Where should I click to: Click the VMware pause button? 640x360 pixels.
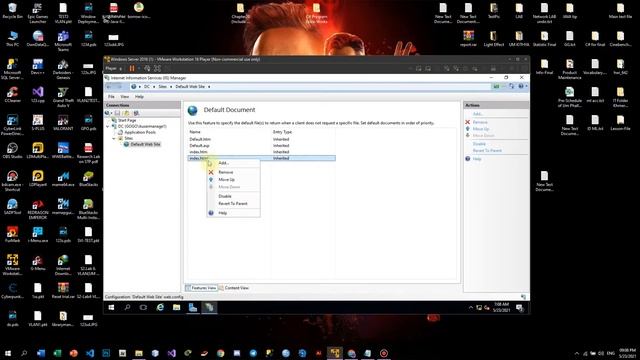pyautogui.click(x=132, y=69)
